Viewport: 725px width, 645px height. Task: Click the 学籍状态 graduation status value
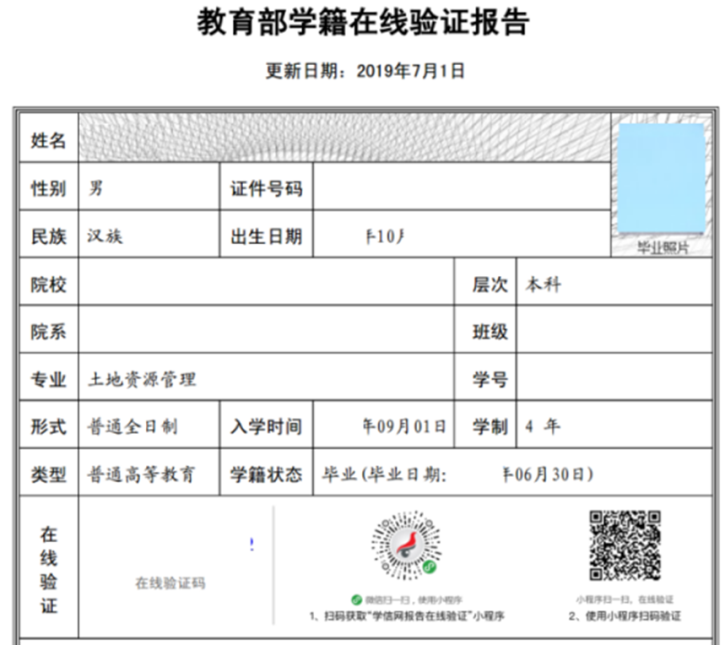pyautogui.click(x=455, y=475)
